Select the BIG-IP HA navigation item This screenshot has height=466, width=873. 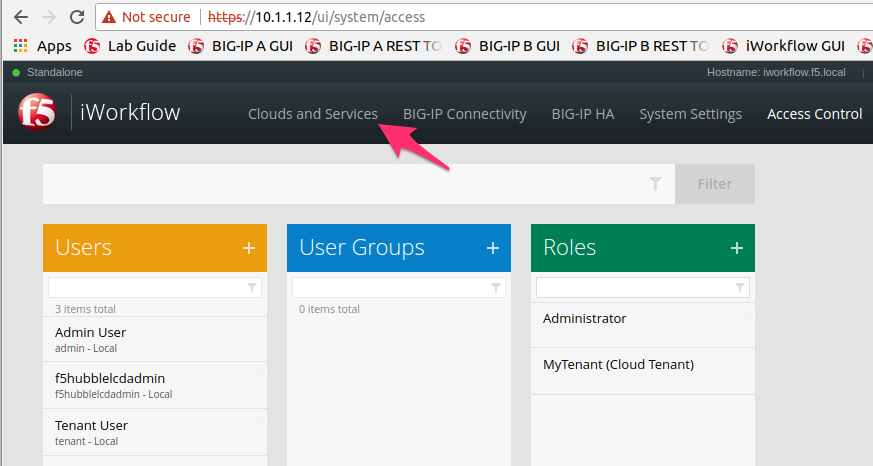click(x=583, y=114)
